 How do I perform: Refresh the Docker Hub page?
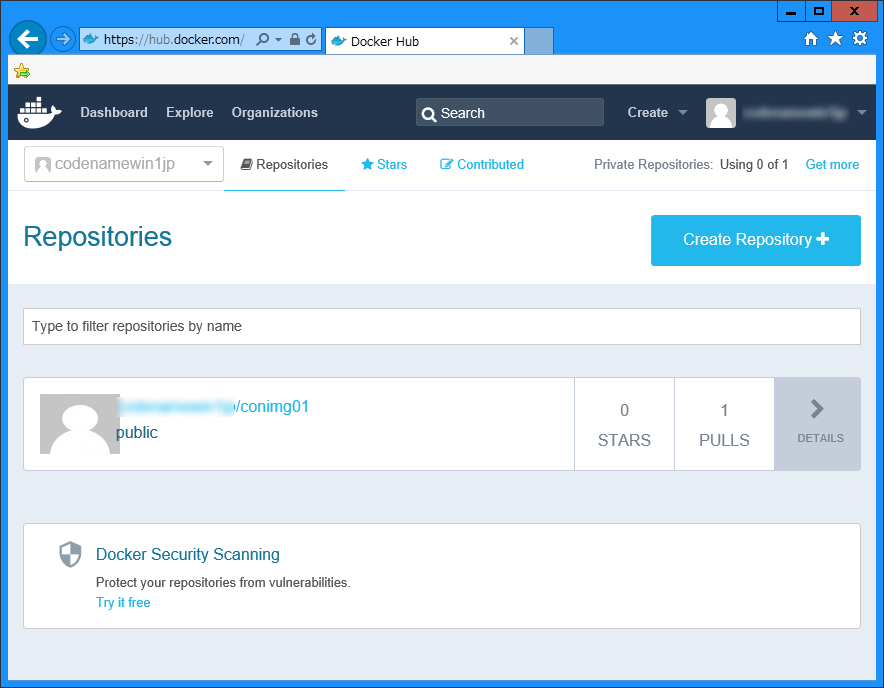(311, 39)
